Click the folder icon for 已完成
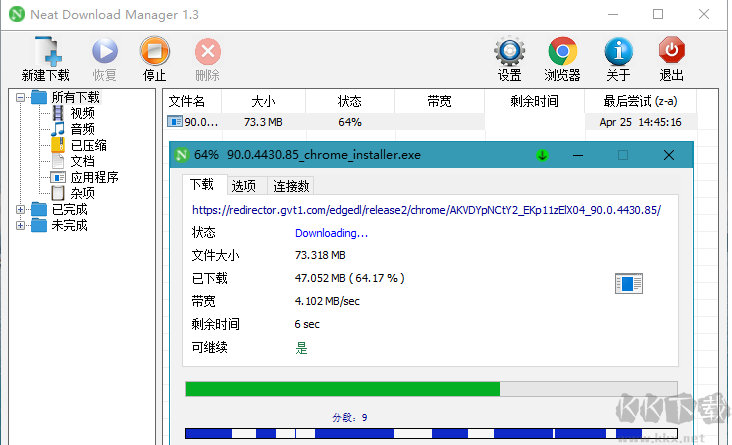732x445 pixels. point(39,210)
